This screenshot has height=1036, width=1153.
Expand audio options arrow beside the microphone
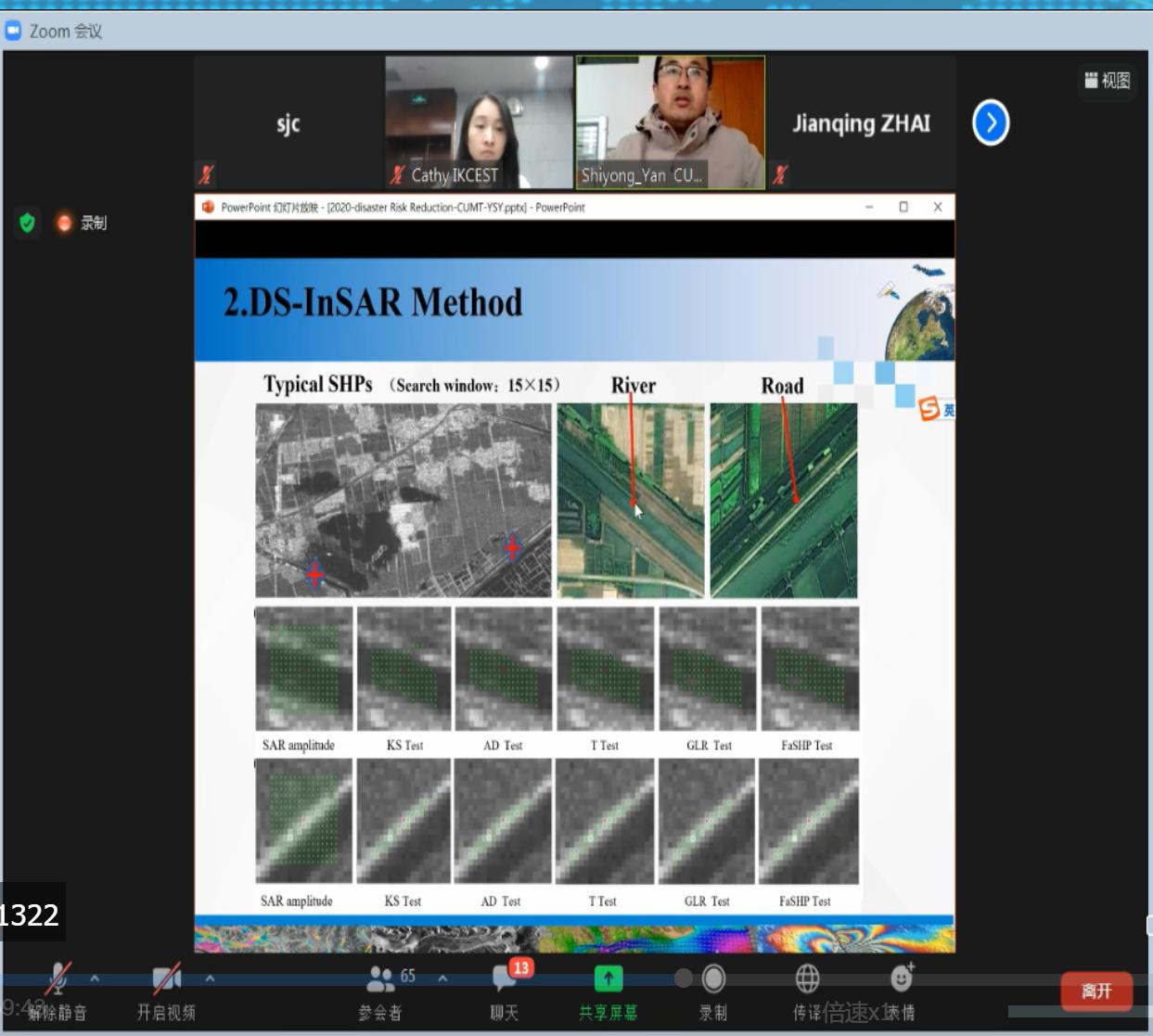click(x=95, y=978)
